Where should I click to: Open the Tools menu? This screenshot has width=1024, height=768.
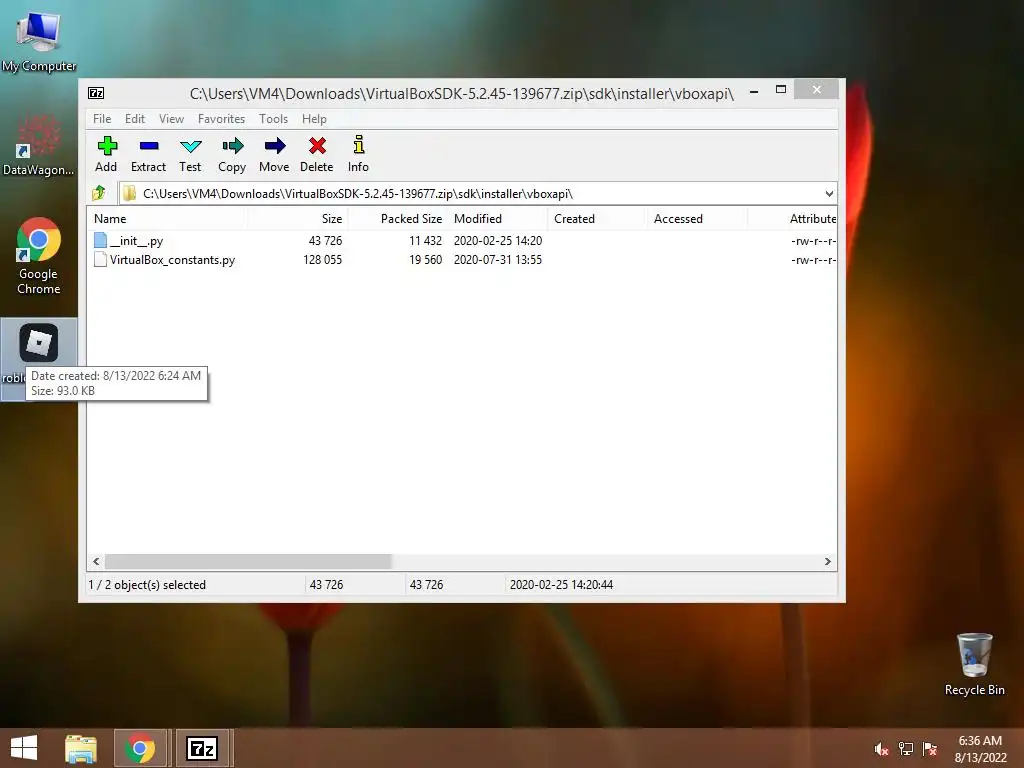[274, 119]
